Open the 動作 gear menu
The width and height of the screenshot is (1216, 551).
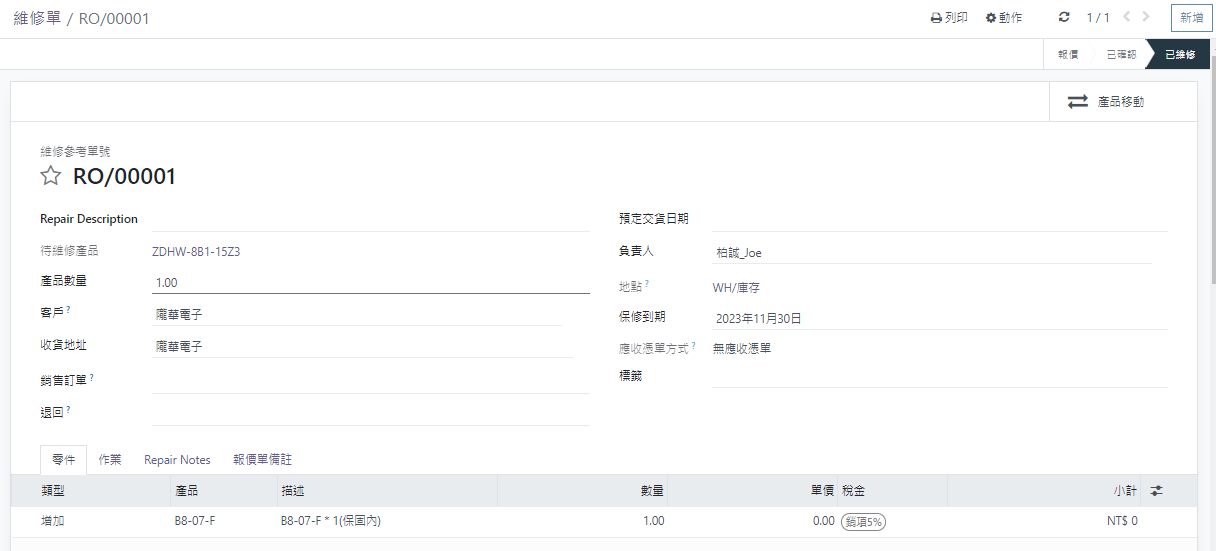1003,18
